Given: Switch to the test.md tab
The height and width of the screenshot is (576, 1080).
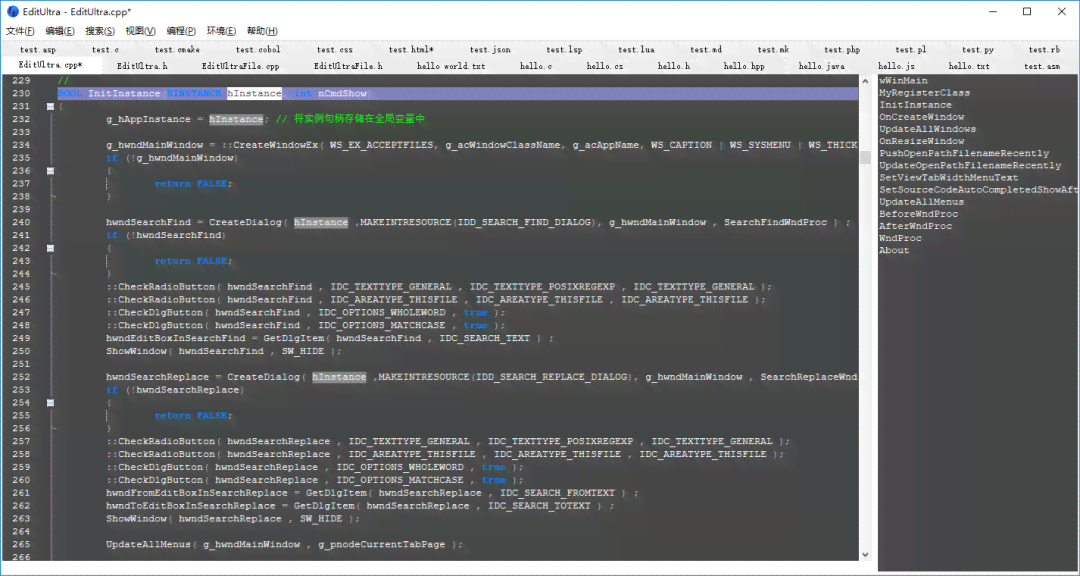Looking at the screenshot, I should pos(706,50).
